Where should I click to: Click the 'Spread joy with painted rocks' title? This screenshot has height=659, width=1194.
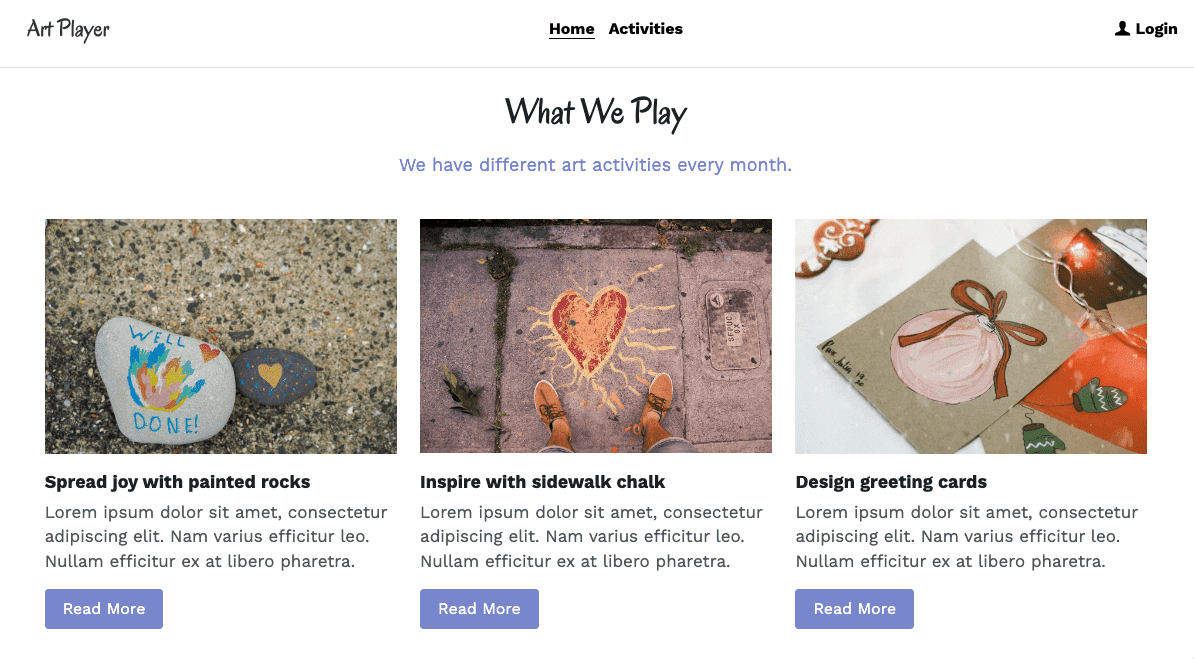[177, 482]
